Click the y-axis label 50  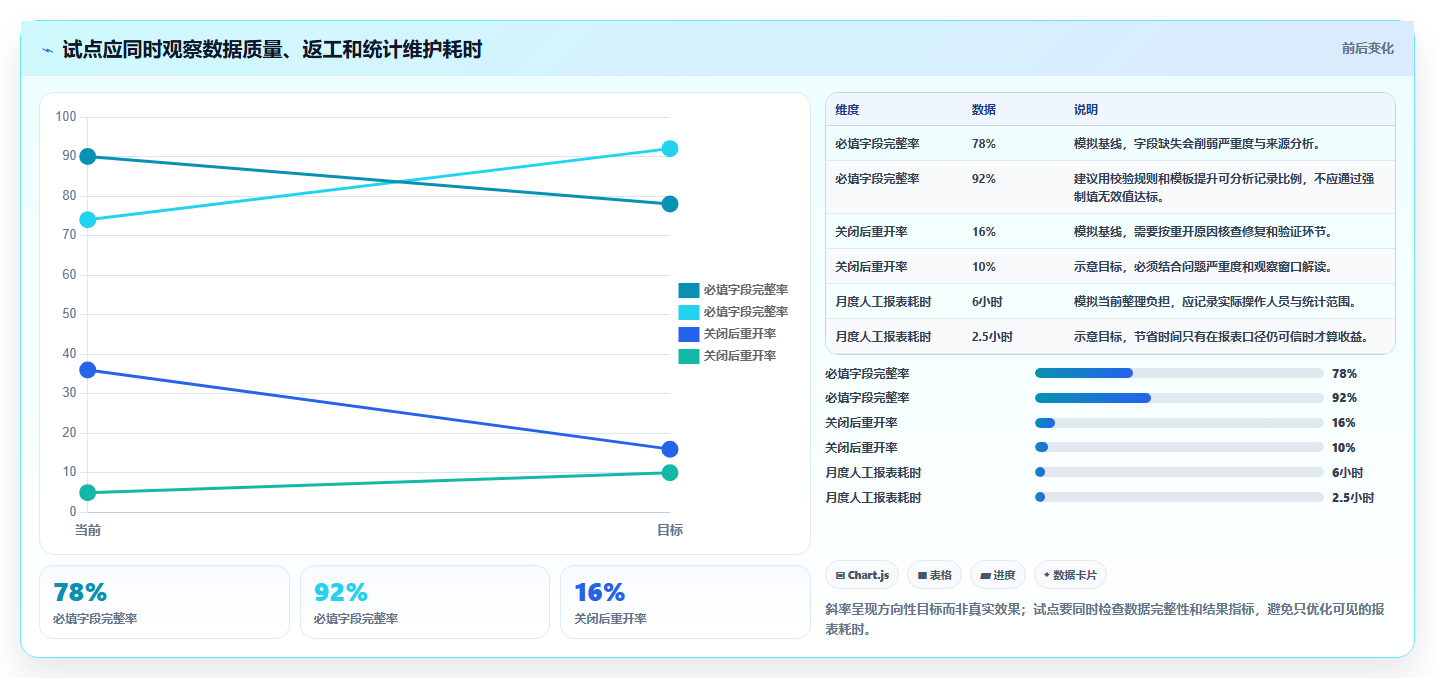pos(69,314)
